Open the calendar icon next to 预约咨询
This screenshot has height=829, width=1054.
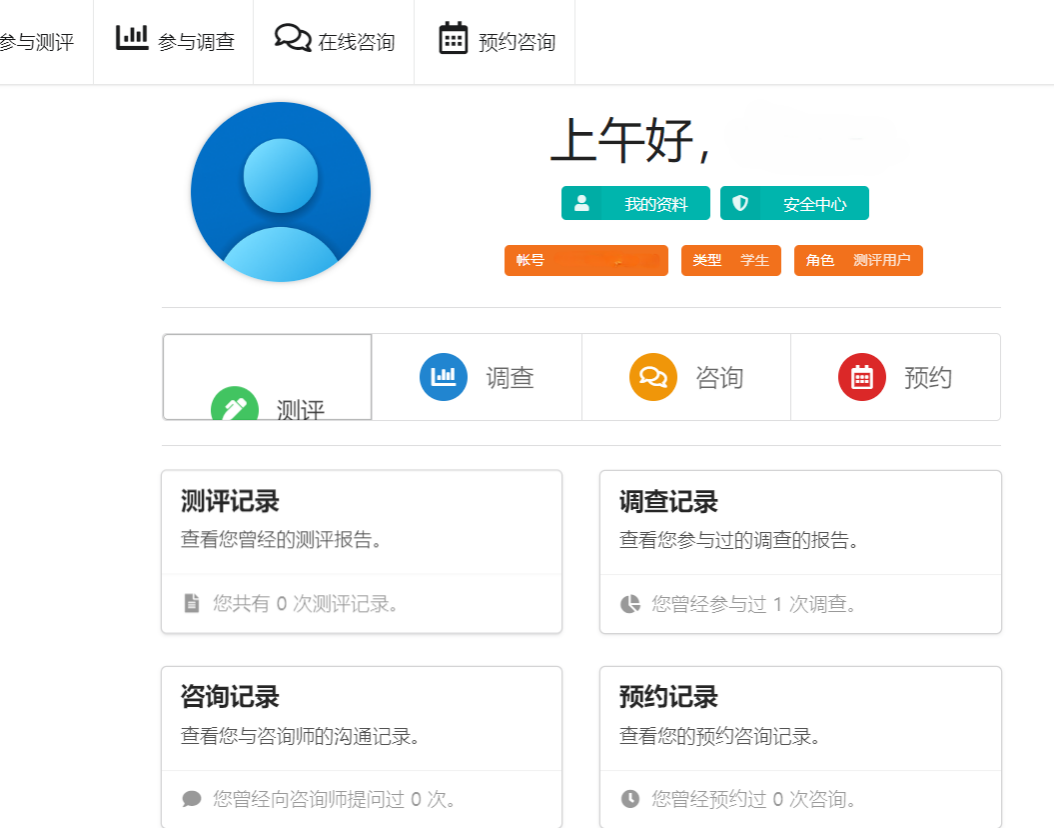point(453,40)
